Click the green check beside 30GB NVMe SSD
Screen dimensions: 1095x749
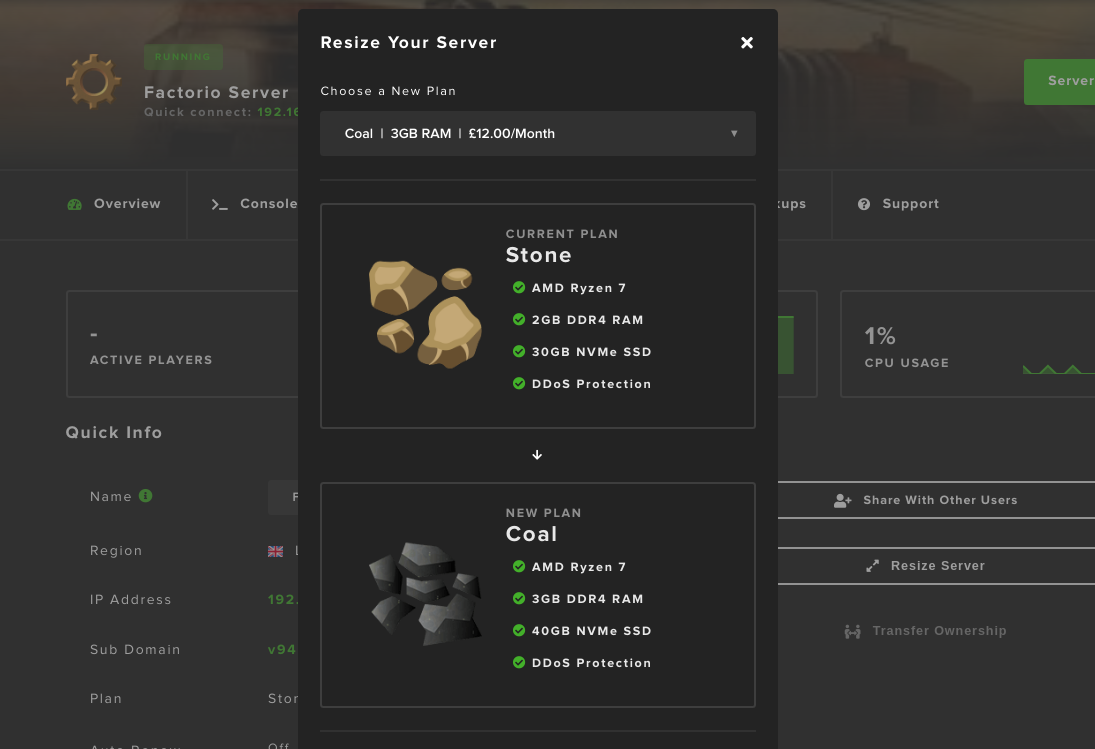pyautogui.click(x=519, y=351)
